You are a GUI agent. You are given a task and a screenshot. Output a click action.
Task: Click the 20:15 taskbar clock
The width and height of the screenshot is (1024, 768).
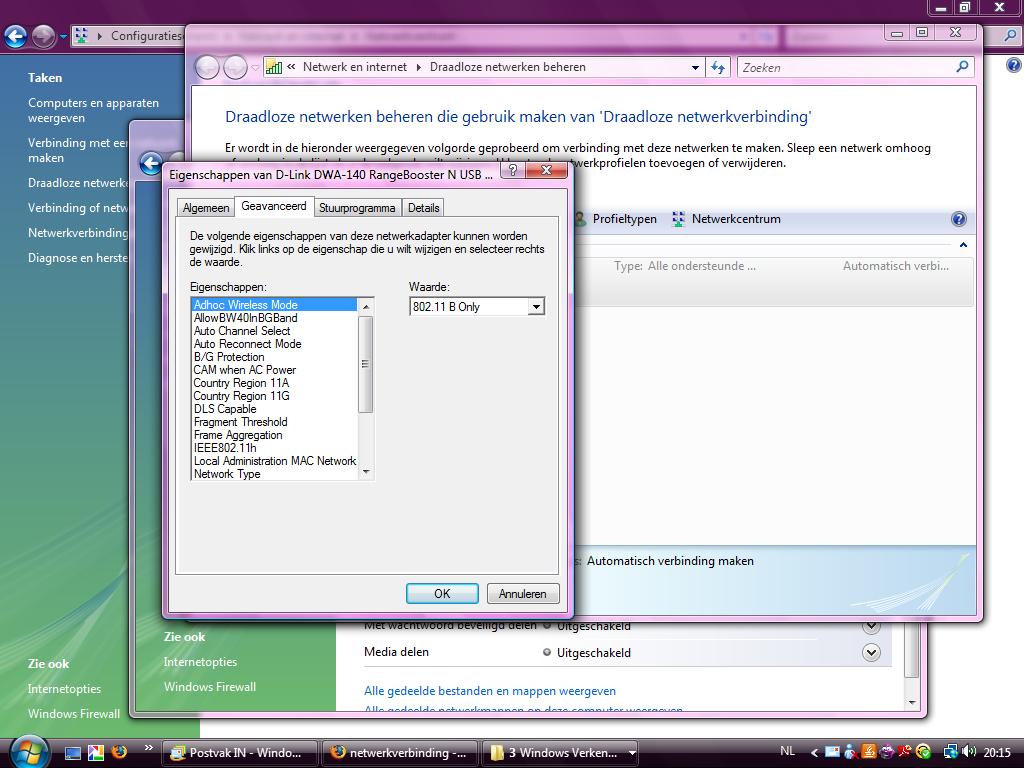coord(997,753)
